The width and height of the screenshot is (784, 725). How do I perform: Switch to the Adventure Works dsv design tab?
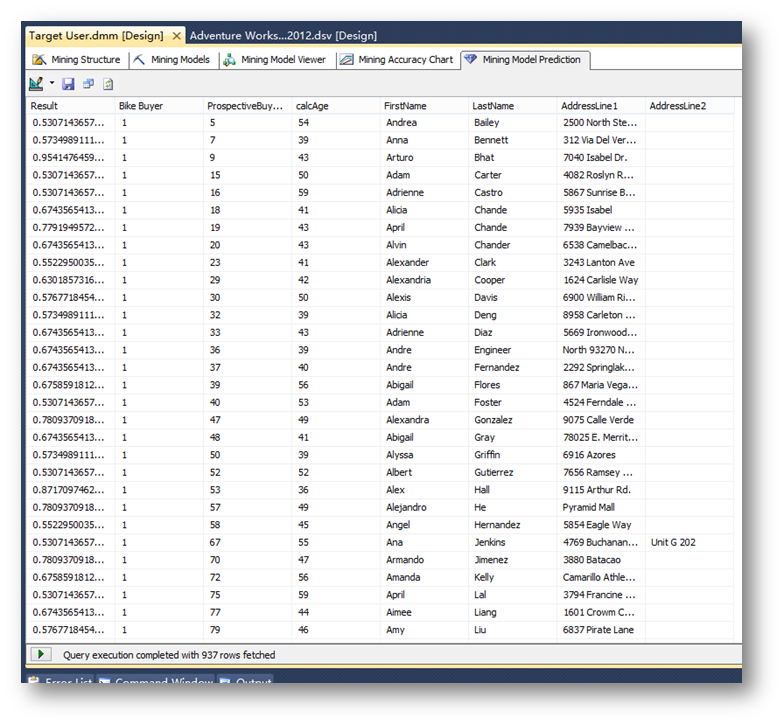coord(283,36)
